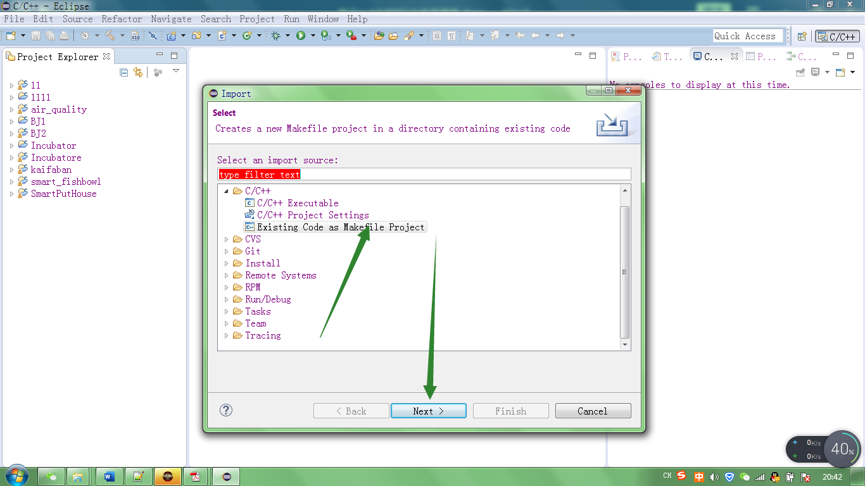The image size is (865, 486).
Task: Open the Navigate menu
Action: (171, 19)
